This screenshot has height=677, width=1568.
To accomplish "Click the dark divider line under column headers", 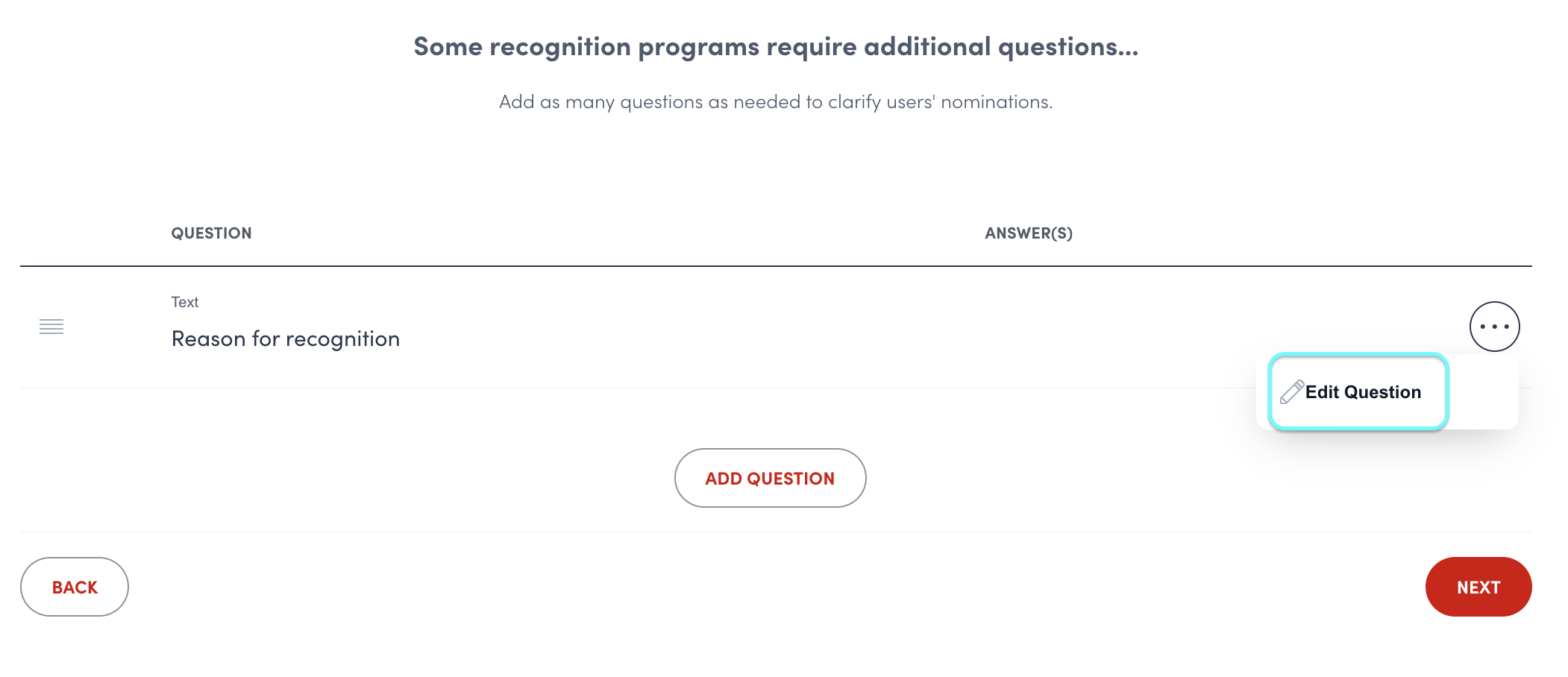I will tap(776, 266).
